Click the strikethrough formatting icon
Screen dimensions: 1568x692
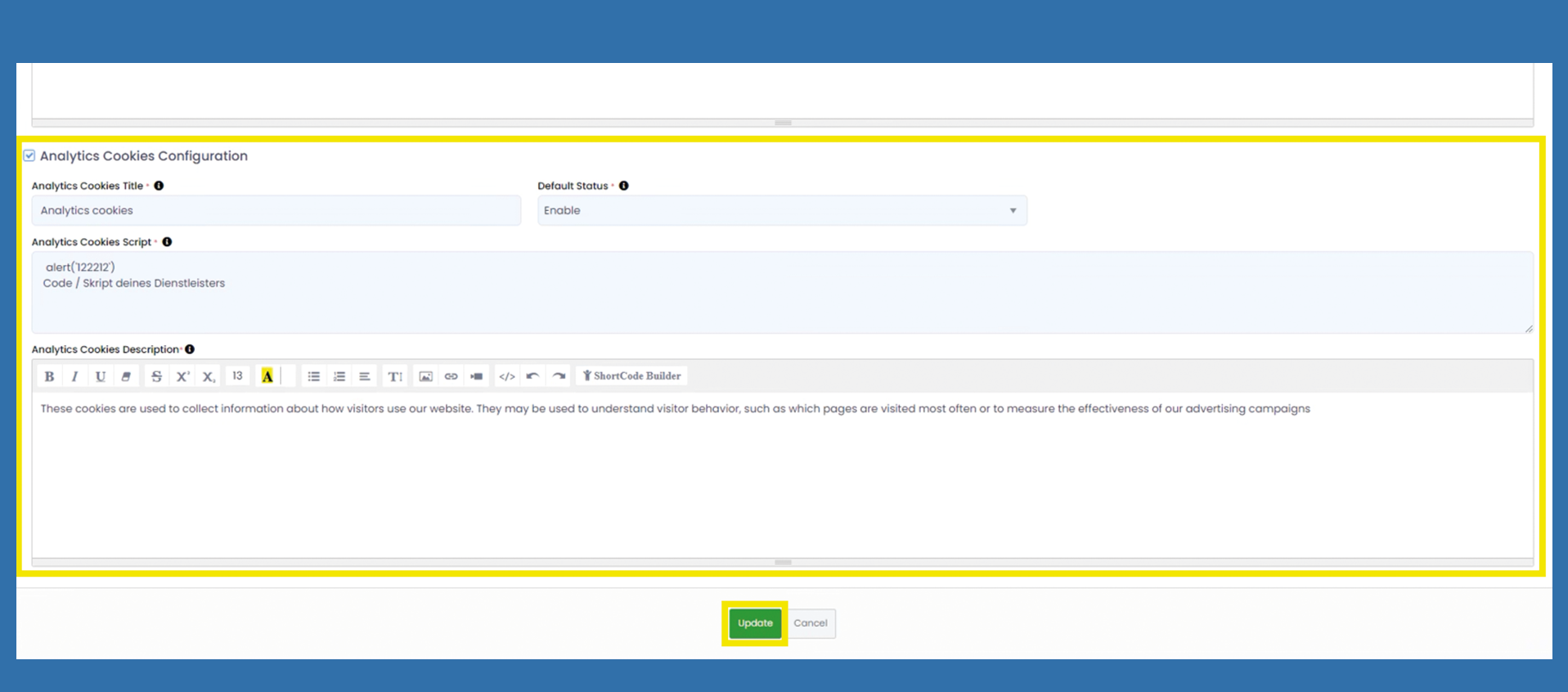[x=156, y=376]
